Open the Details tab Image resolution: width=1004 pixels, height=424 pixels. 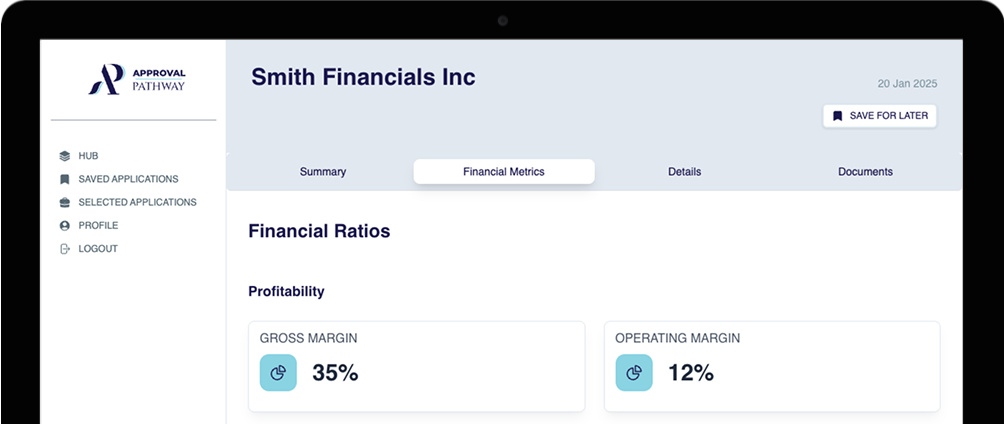pos(684,172)
